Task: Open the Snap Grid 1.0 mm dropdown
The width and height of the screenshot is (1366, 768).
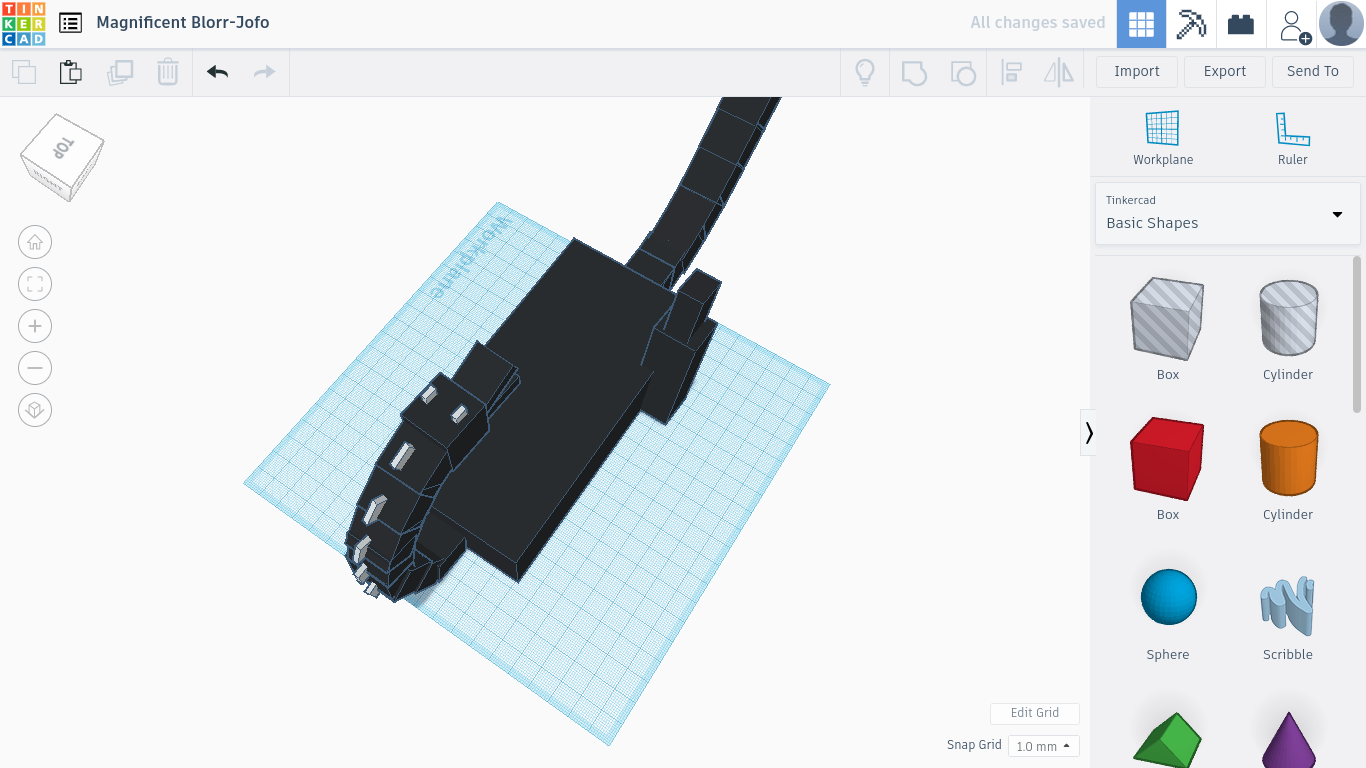Action: 1043,746
